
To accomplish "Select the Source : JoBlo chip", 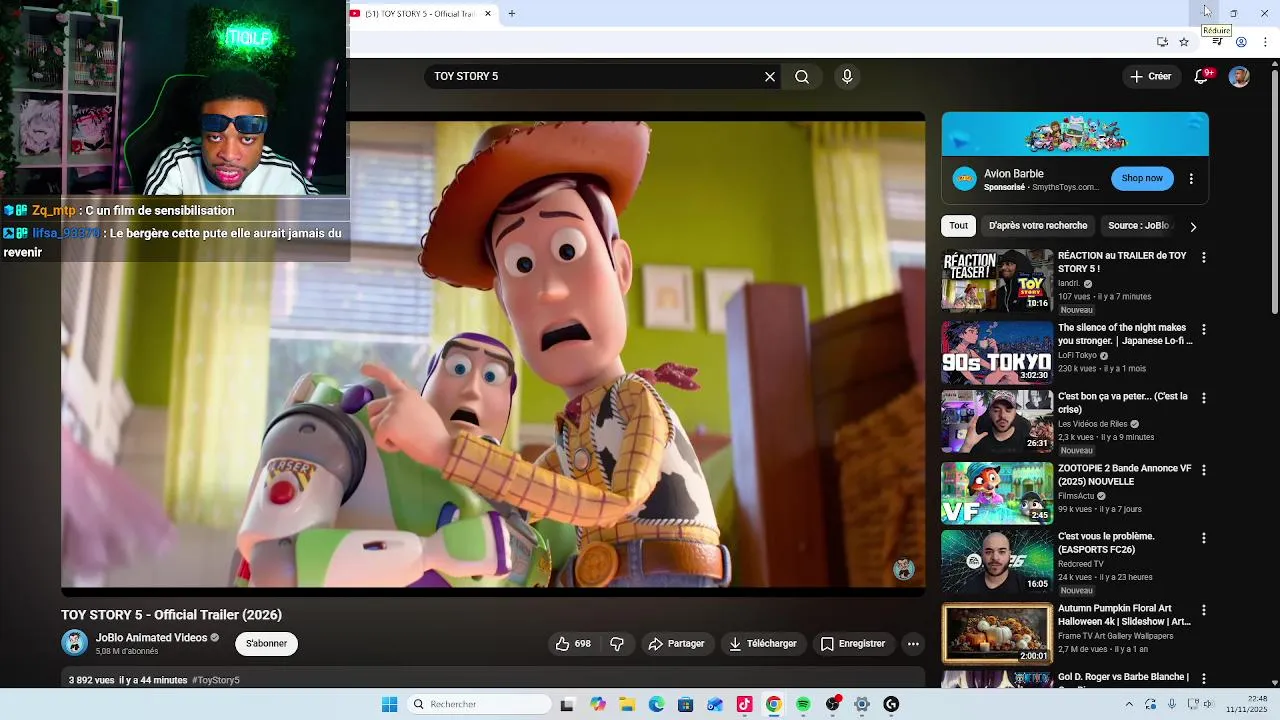I will pos(1138,226).
